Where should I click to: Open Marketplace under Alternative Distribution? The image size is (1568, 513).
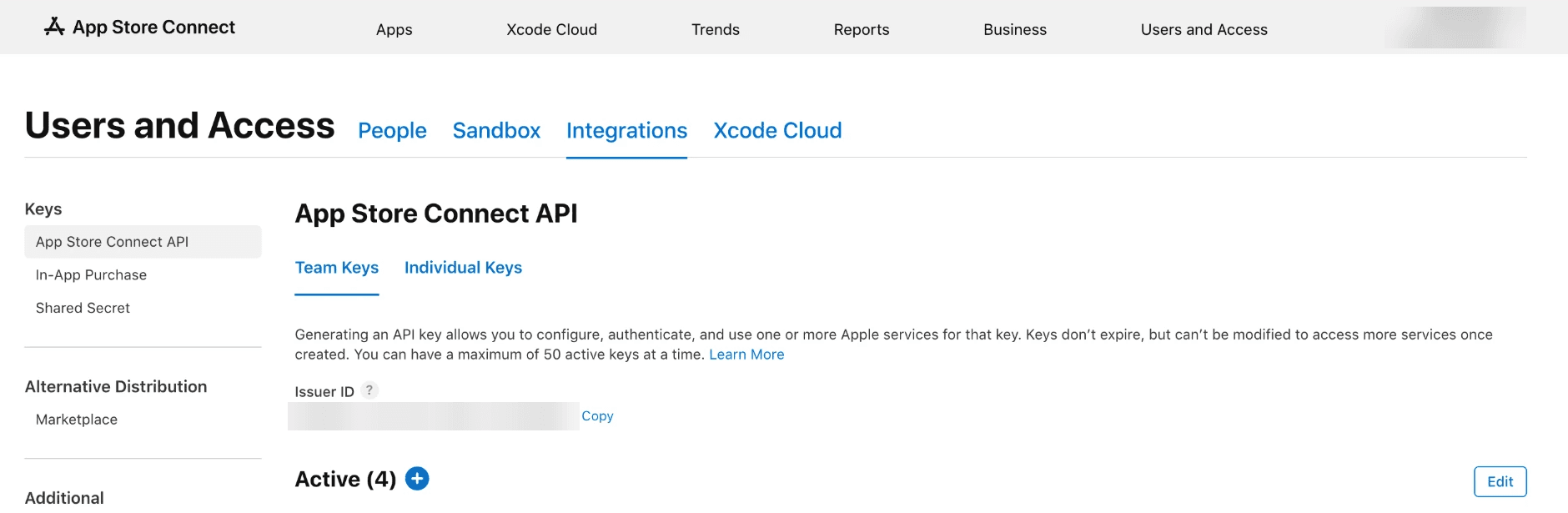coord(77,420)
